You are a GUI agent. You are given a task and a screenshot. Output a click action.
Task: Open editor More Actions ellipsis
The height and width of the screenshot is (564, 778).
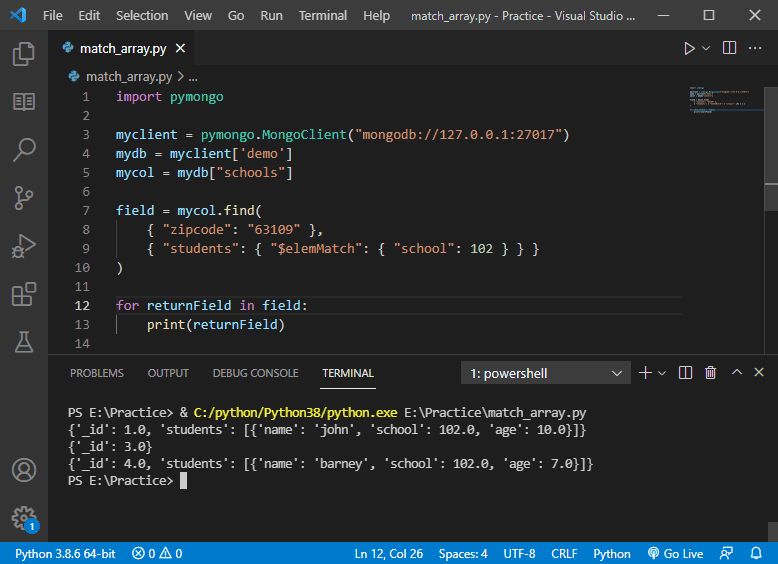click(x=755, y=48)
